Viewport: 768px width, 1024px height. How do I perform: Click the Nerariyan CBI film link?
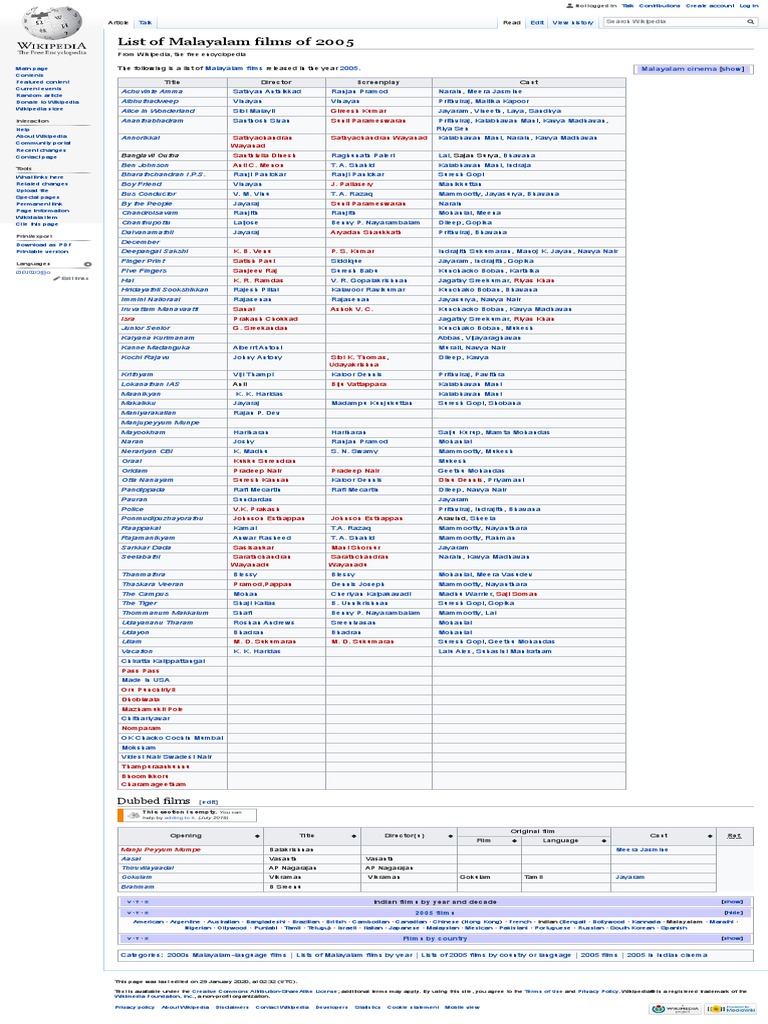coord(147,451)
